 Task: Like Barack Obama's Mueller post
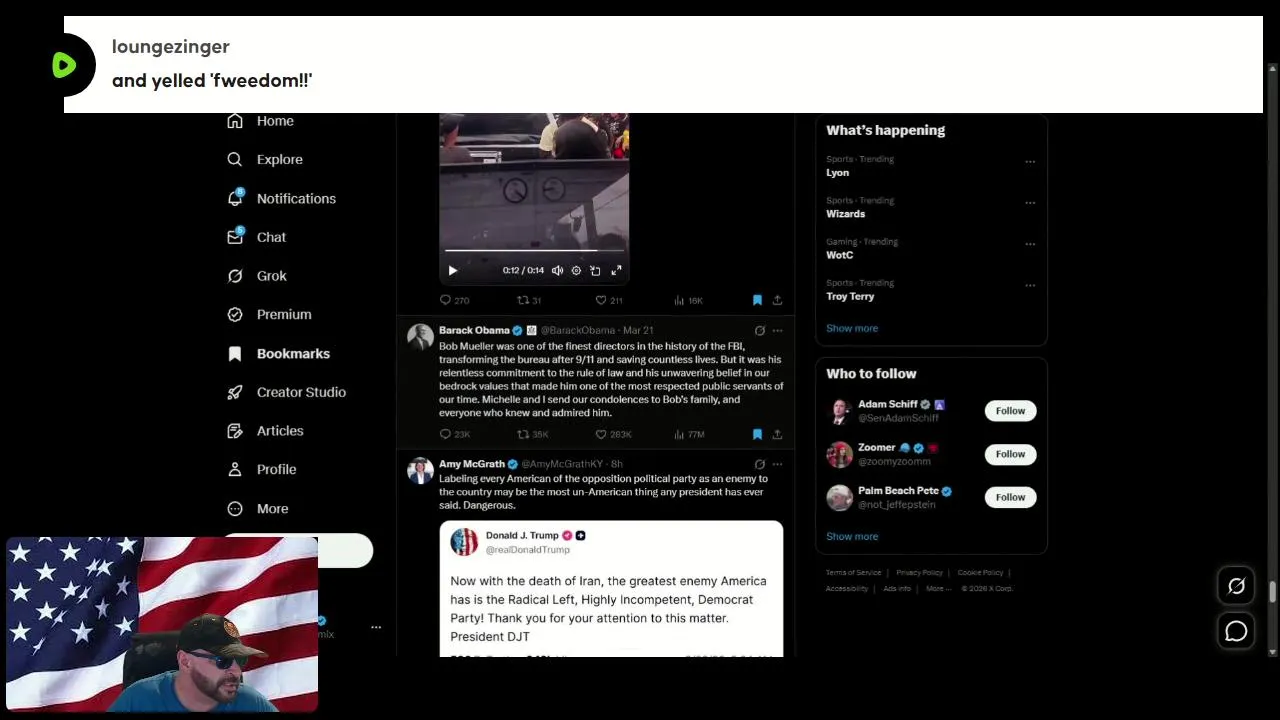[613, 434]
